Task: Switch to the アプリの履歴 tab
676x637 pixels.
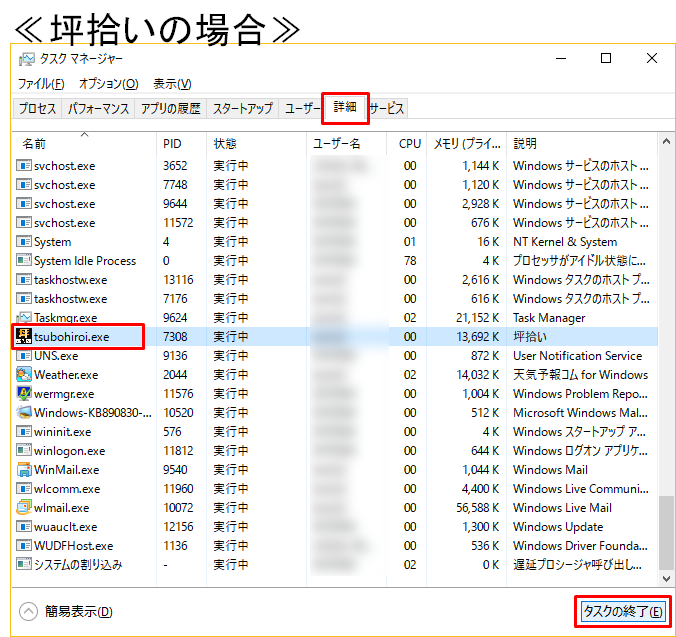Action: tap(171, 108)
